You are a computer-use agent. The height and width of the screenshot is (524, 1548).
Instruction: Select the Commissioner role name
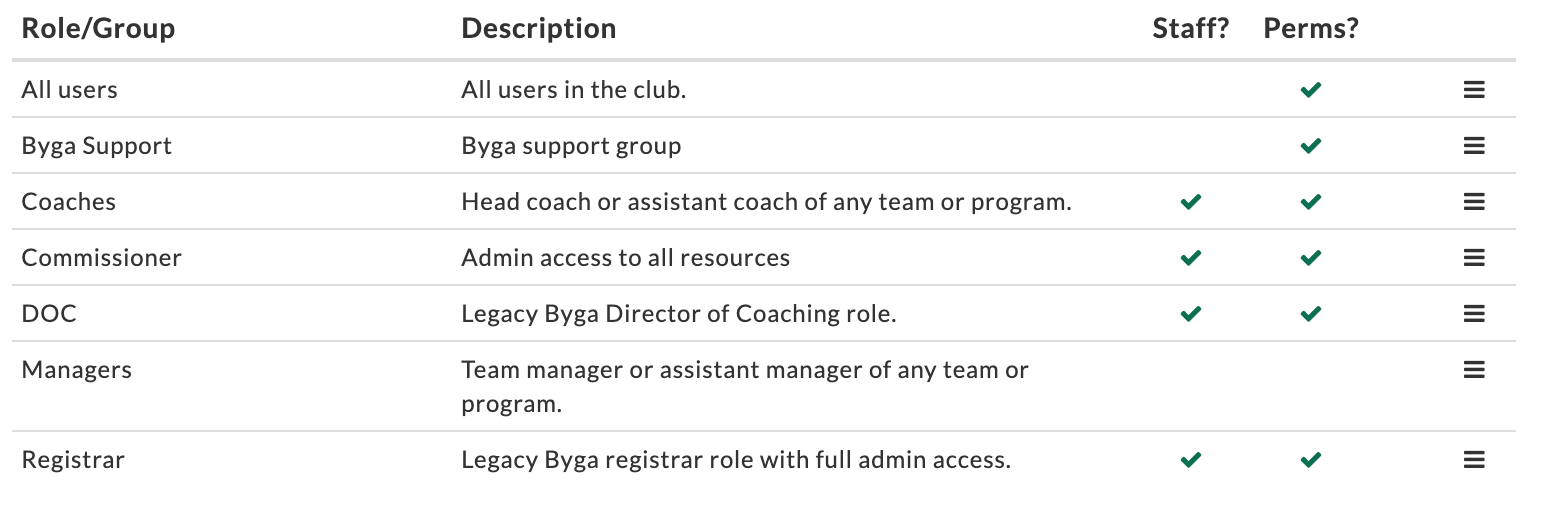[x=101, y=258]
